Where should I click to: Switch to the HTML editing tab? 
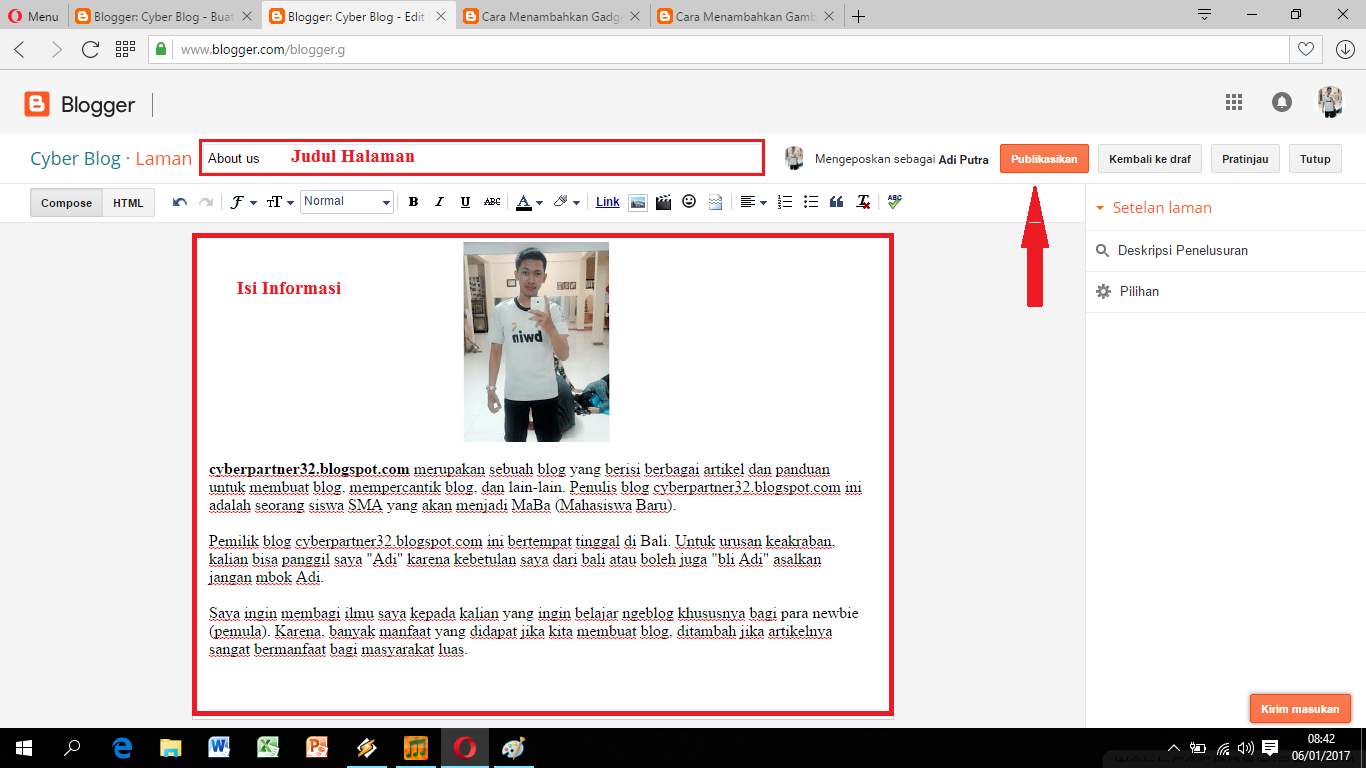[128, 202]
